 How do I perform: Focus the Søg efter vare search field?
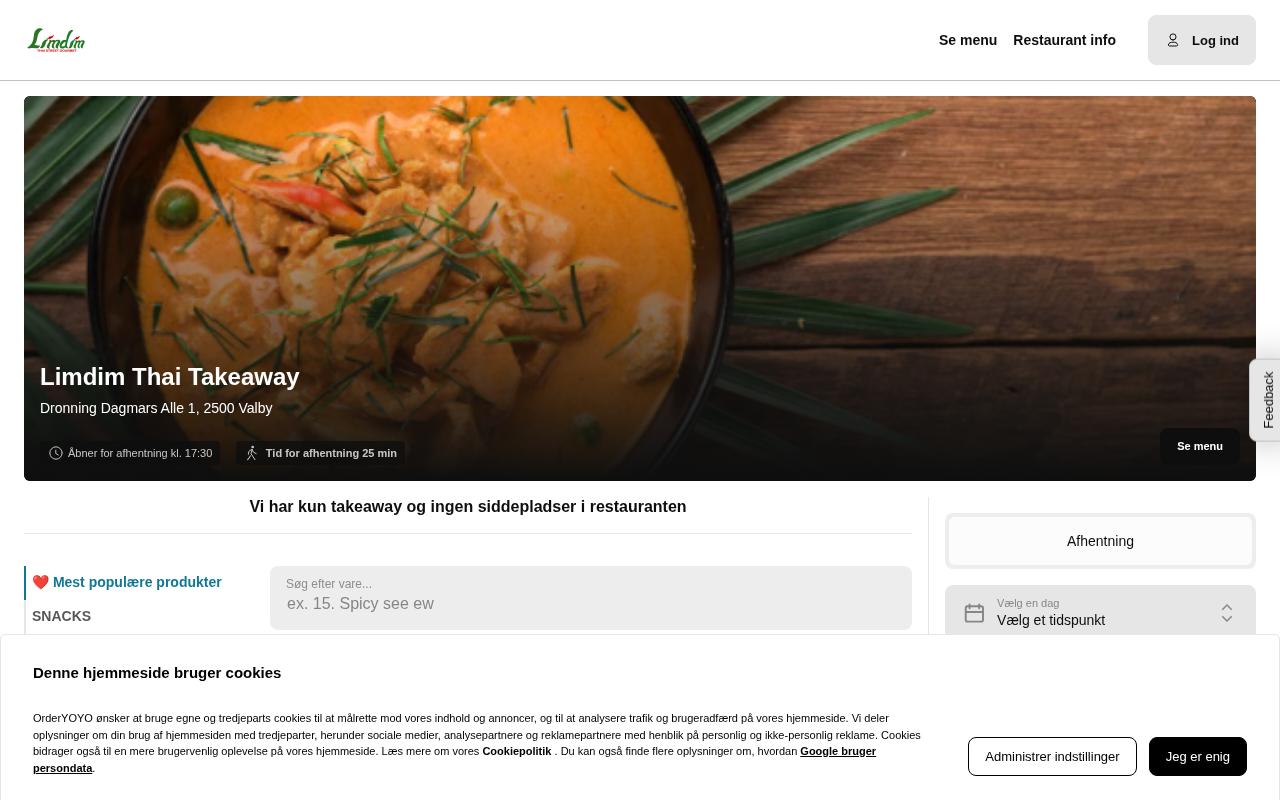click(x=591, y=598)
